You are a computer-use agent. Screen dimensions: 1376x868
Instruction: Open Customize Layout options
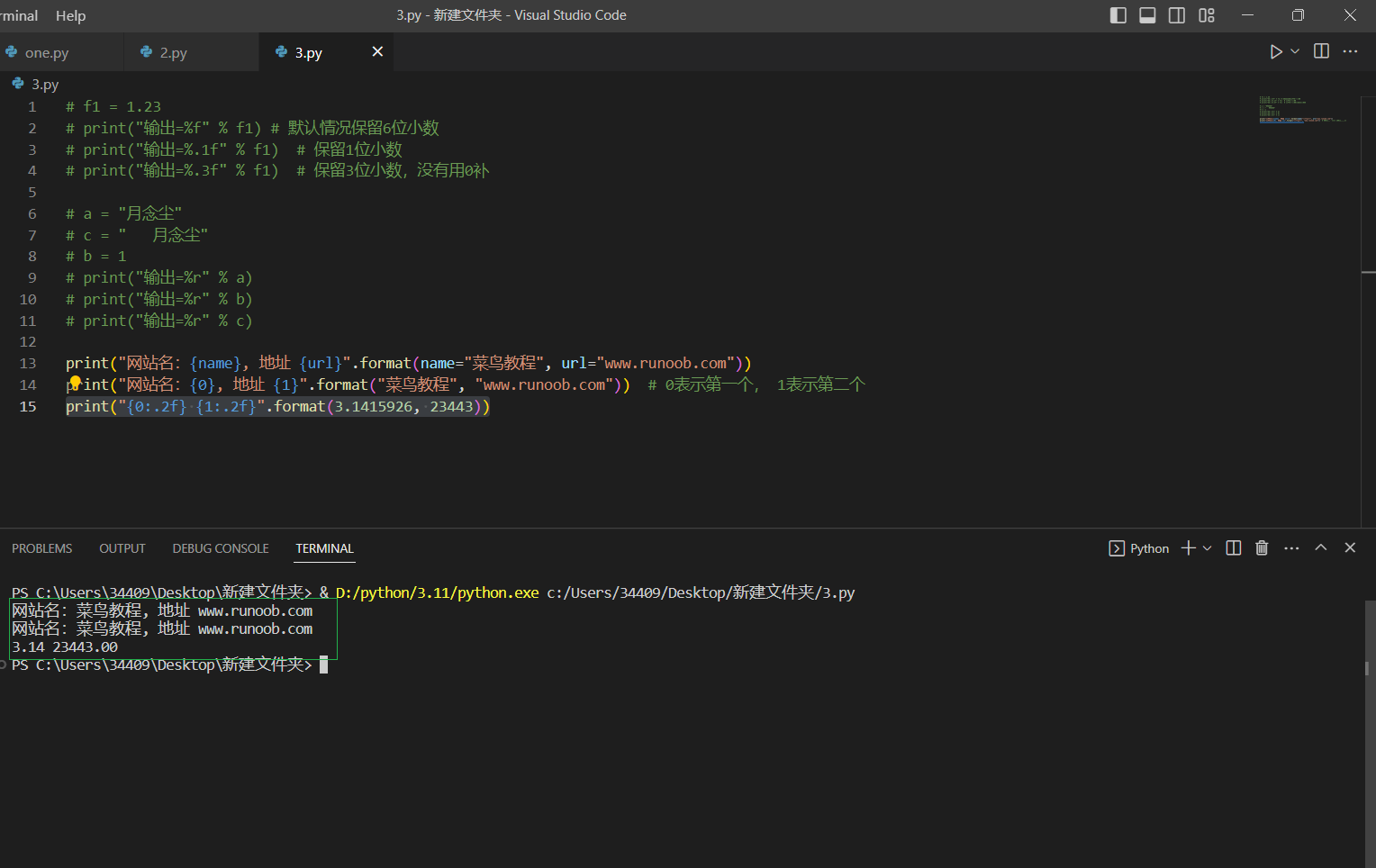tap(1207, 15)
